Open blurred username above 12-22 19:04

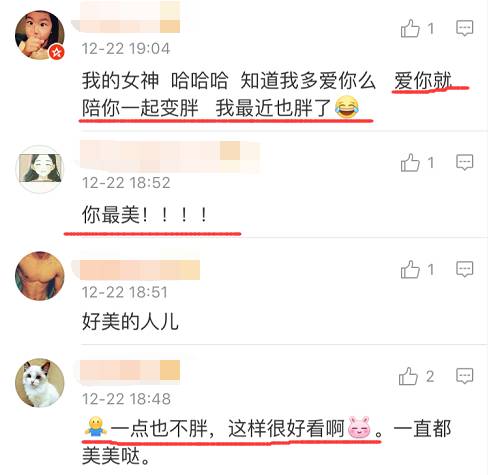tap(130, 17)
